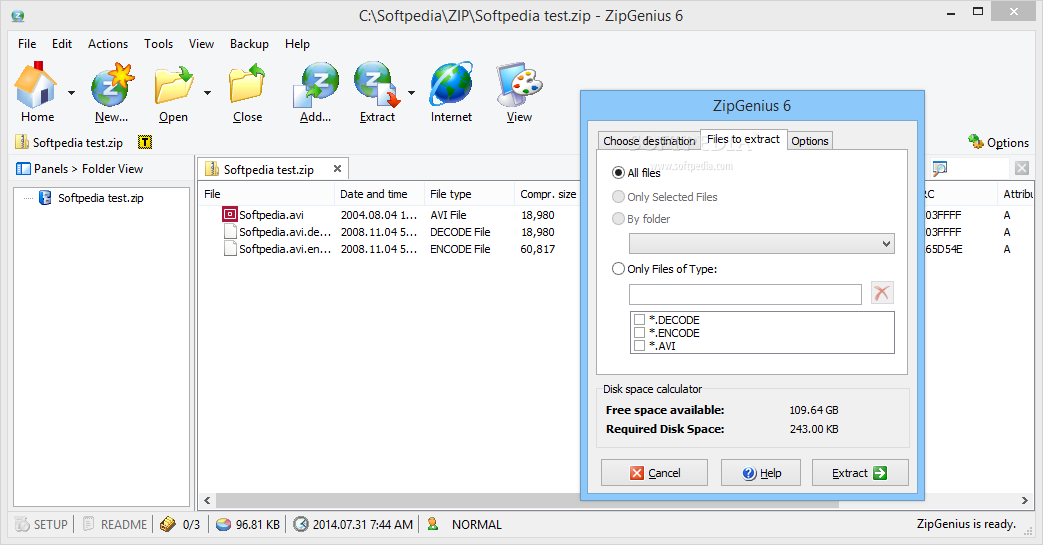1043x545 pixels.
Task: Open the Backup menu
Action: pos(249,43)
